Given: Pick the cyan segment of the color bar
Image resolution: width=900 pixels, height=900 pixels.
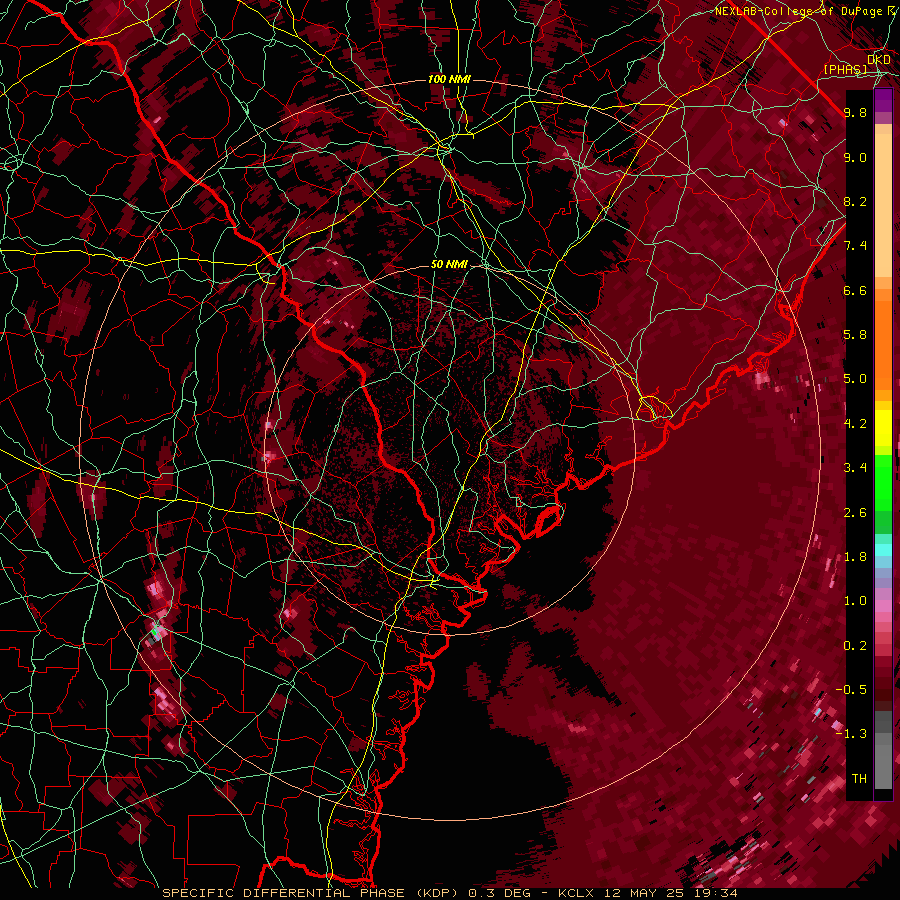Looking at the screenshot, I should (883, 550).
